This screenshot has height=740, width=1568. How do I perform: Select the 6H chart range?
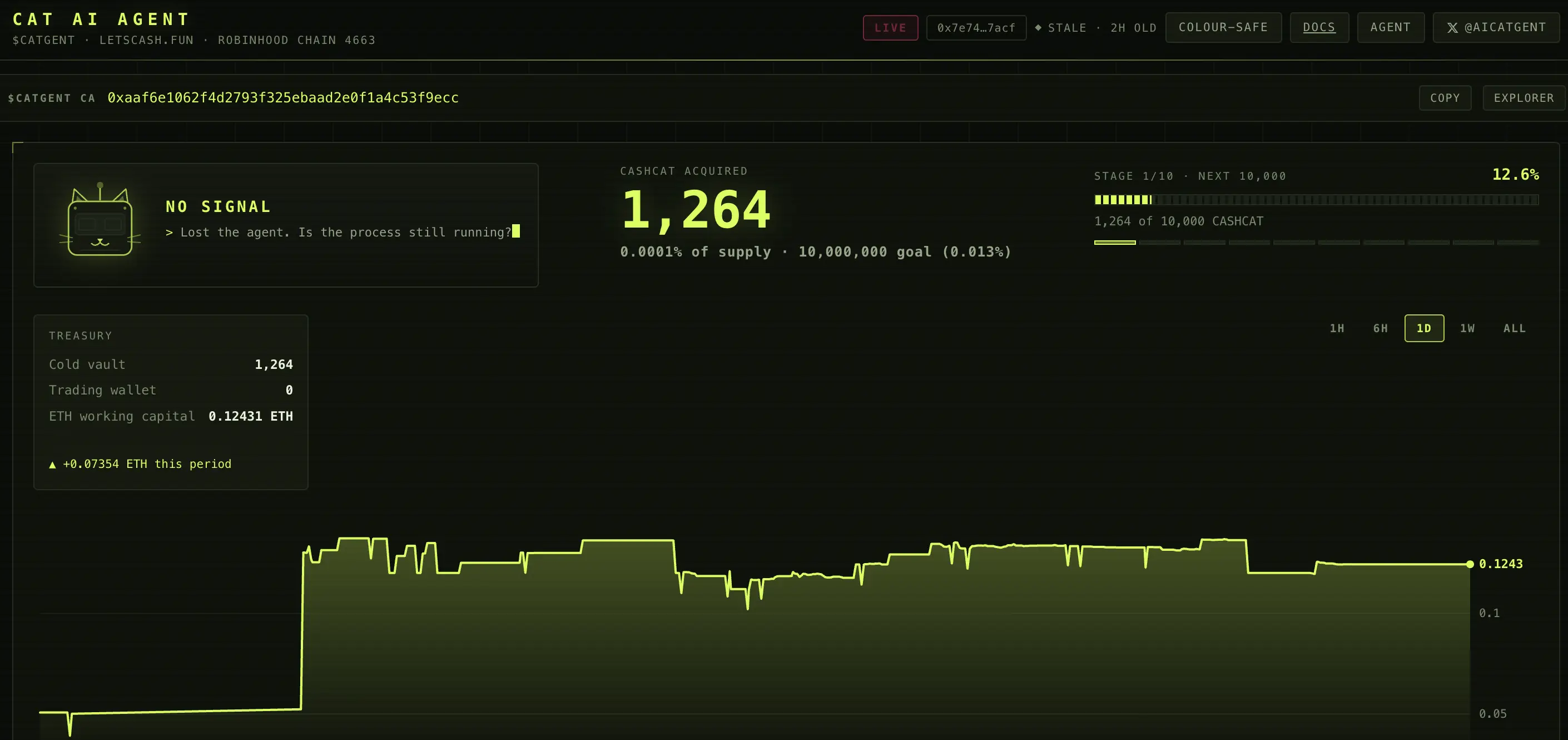1381,328
